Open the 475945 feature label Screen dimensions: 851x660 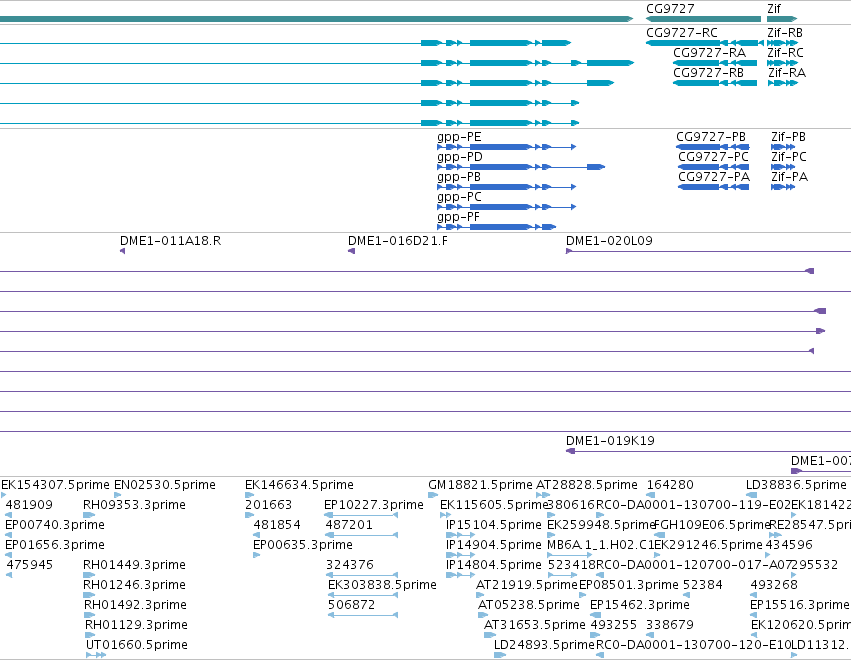(x=29, y=565)
